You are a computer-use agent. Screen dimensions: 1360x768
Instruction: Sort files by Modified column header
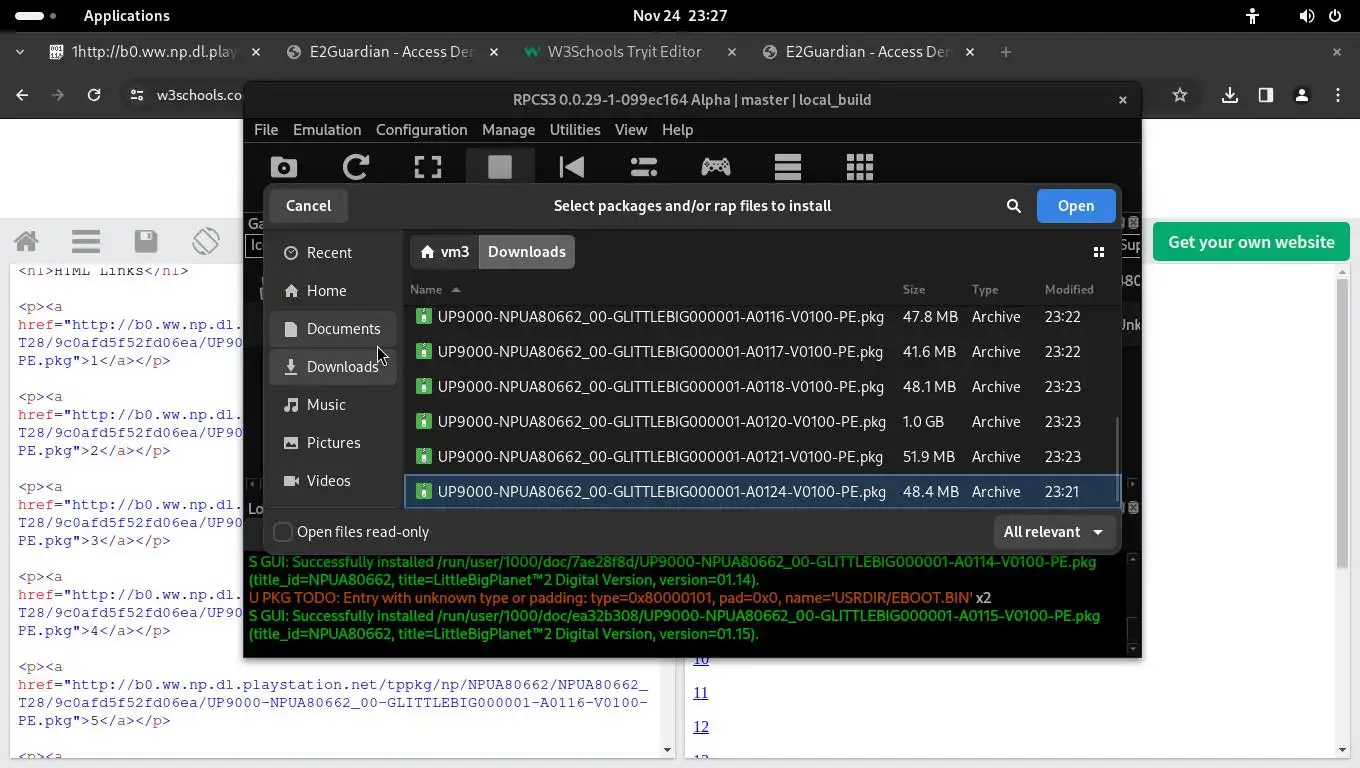[1069, 289]
